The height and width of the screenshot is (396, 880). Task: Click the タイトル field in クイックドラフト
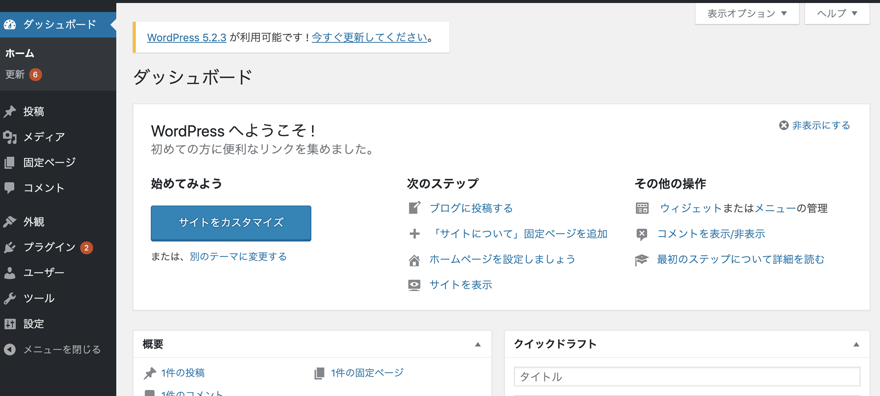tap(687, 376)
